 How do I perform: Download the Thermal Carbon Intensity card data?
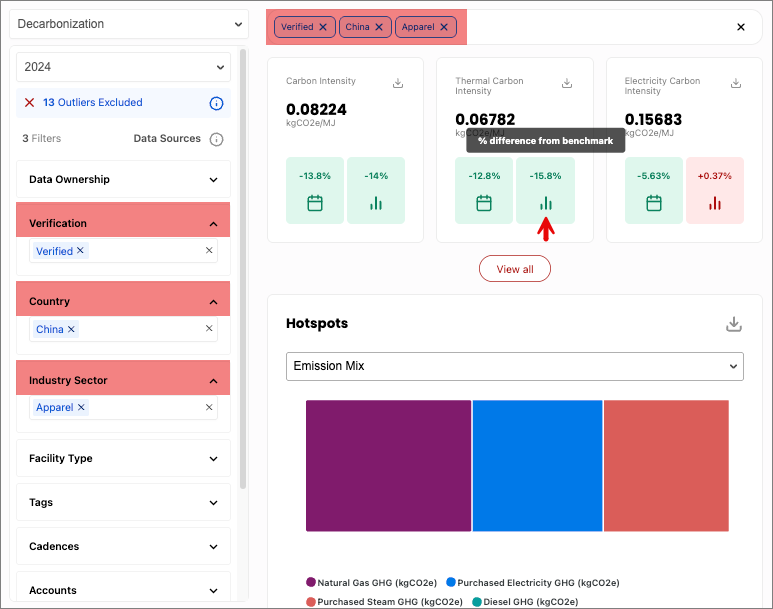(x=567, y=83)
